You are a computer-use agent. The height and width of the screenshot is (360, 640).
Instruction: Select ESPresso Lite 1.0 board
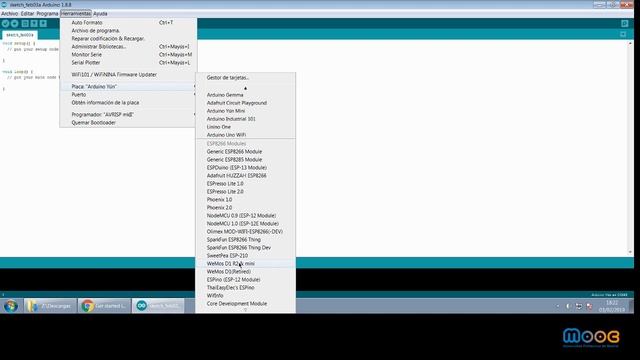tap(245, 184)
